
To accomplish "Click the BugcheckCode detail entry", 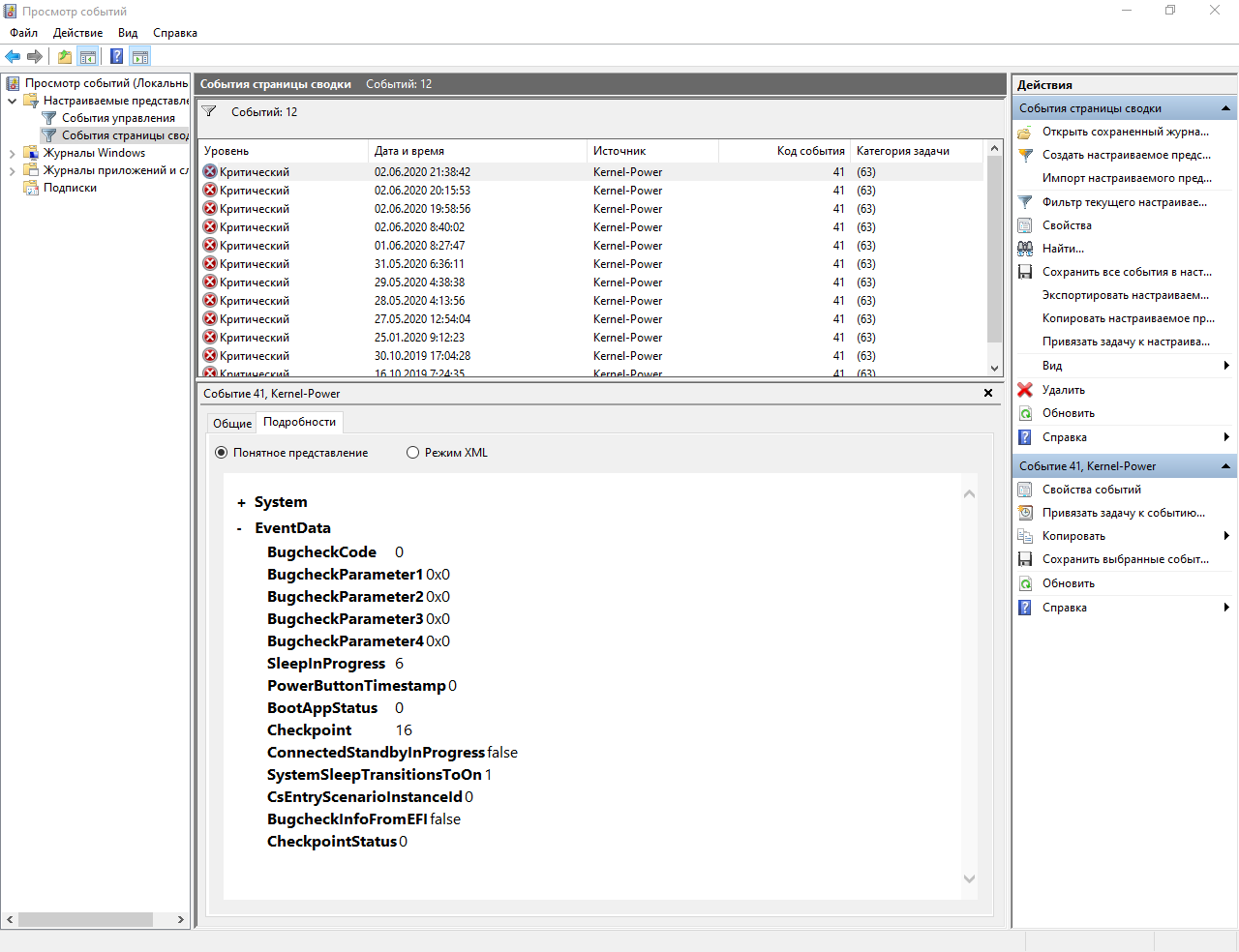I will (x=335, y=552).
